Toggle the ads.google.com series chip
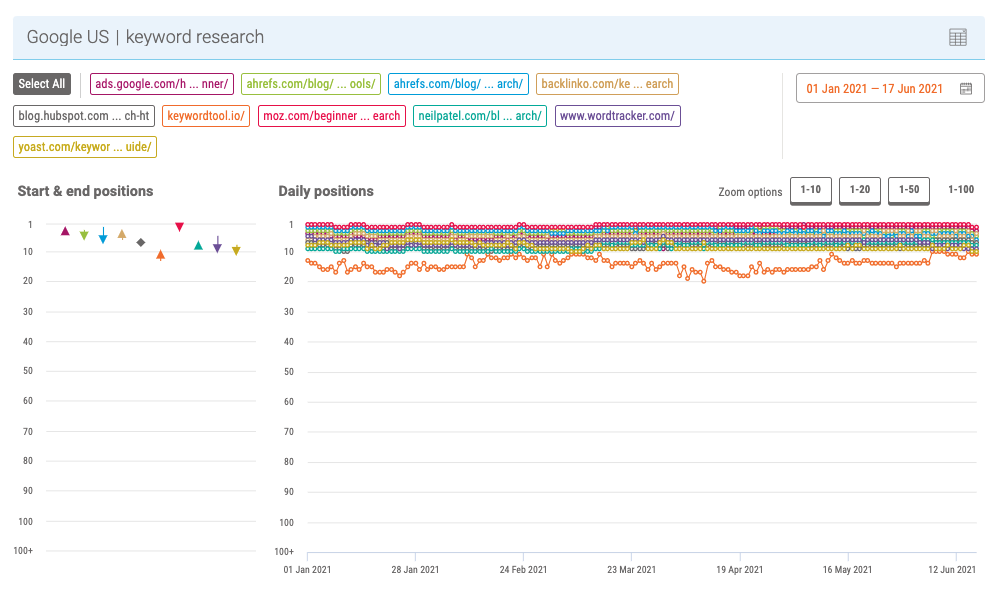 162,84
